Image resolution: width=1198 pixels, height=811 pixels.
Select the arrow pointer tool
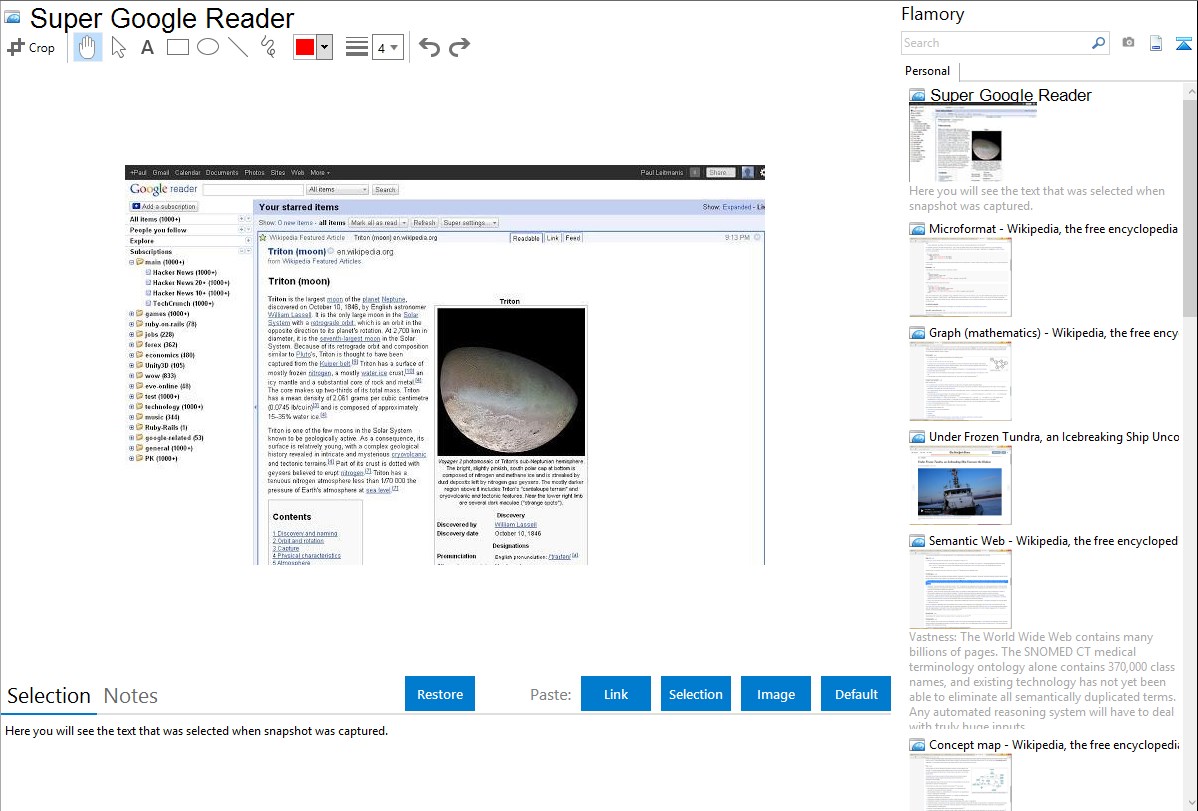click(118, 47)
